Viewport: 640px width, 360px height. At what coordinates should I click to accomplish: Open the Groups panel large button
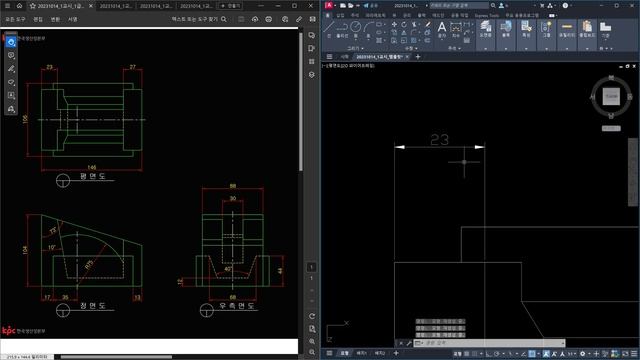546,29
